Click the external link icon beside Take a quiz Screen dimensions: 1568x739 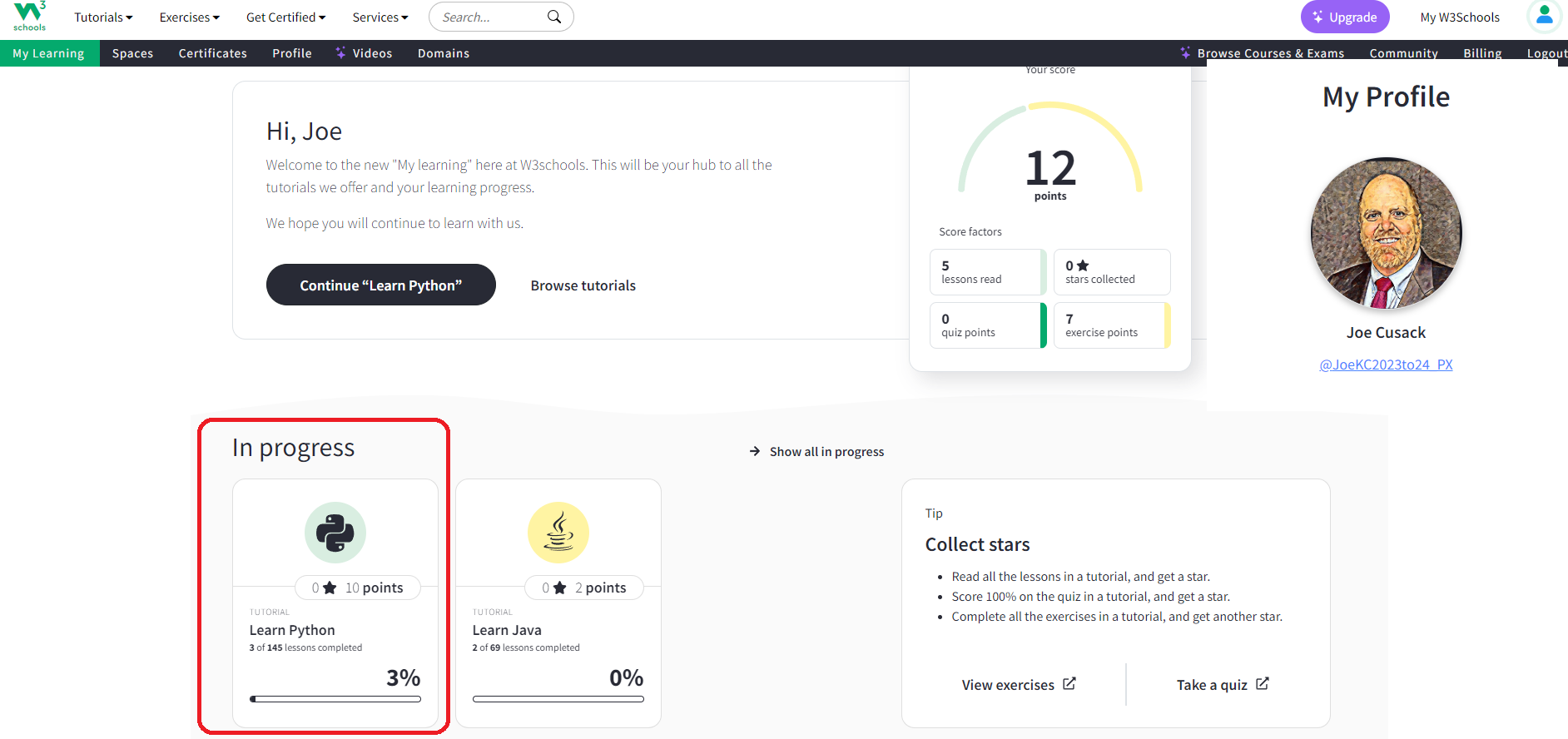1263,683
